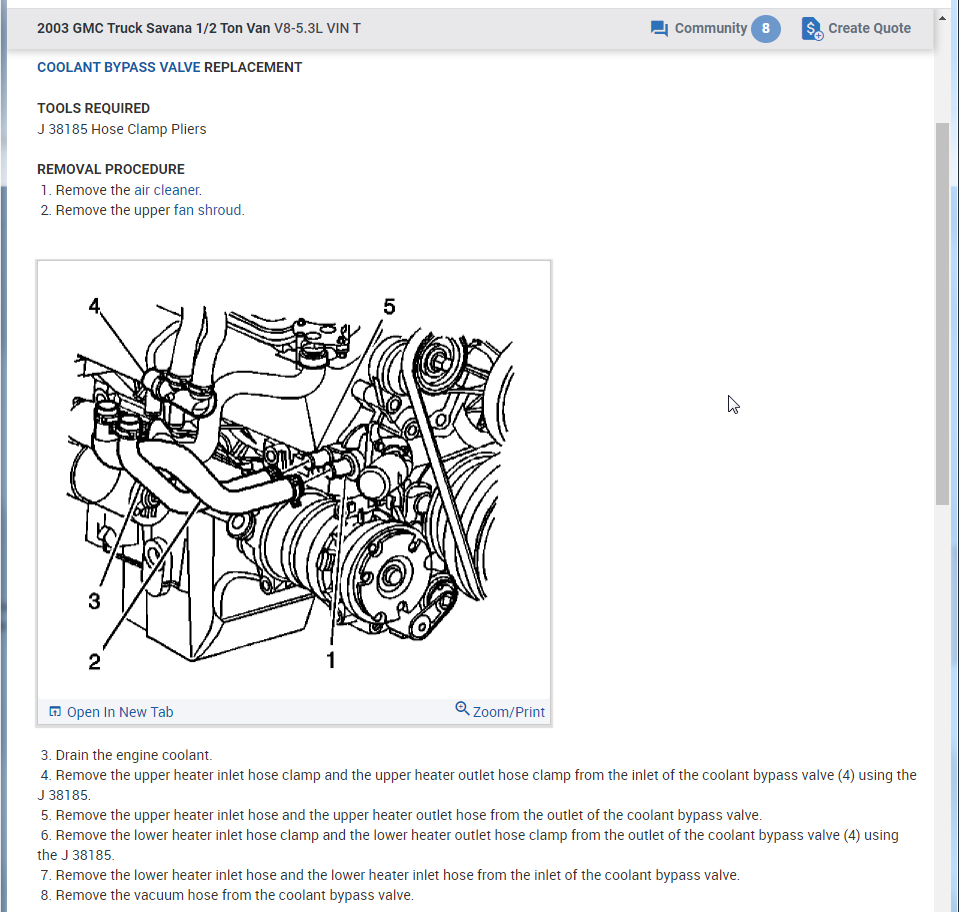Image resolution: width=959 pixels, height=912 pixels.
Task: Click the Community label
Action: click(x=711, y=28)
